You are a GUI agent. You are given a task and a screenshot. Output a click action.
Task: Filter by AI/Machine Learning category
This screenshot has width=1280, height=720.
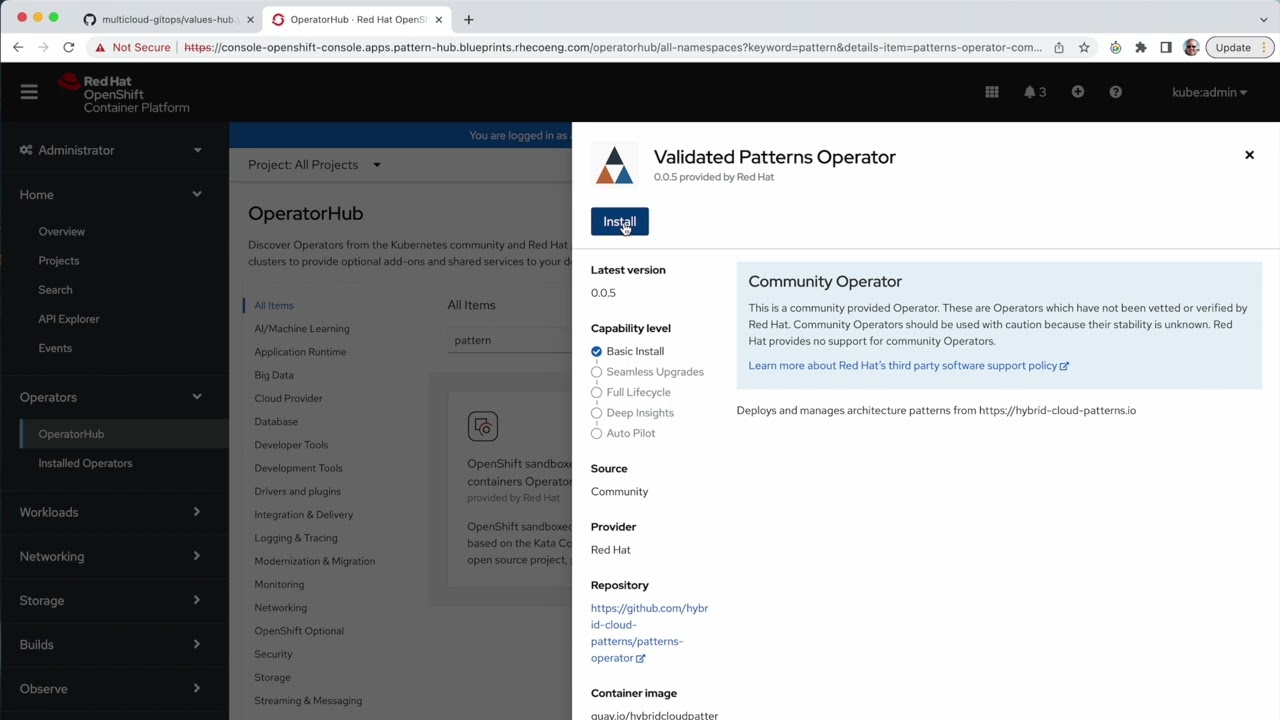[x=302, y=329]
